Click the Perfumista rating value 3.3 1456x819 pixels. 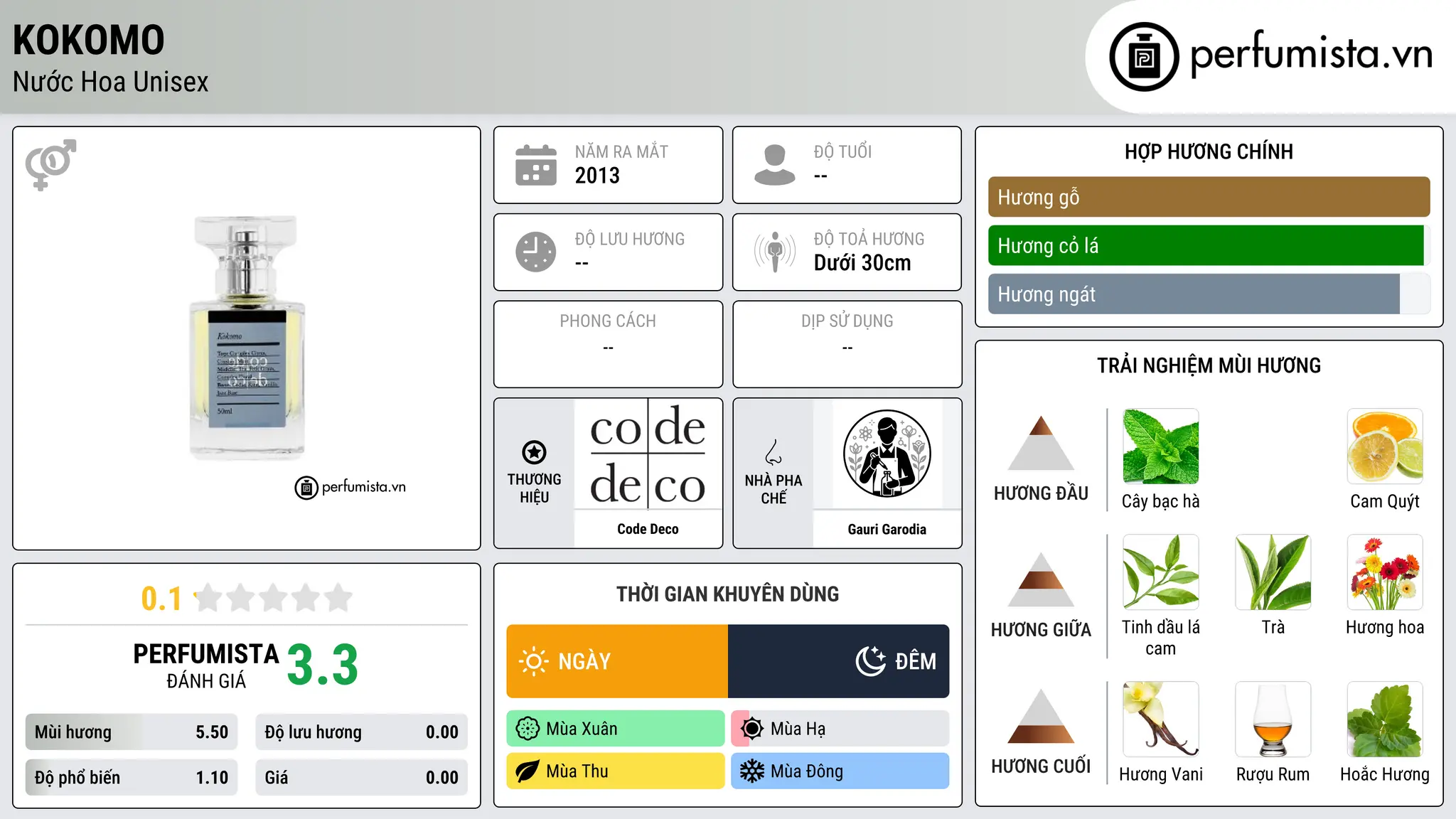(x=322, y=665)
